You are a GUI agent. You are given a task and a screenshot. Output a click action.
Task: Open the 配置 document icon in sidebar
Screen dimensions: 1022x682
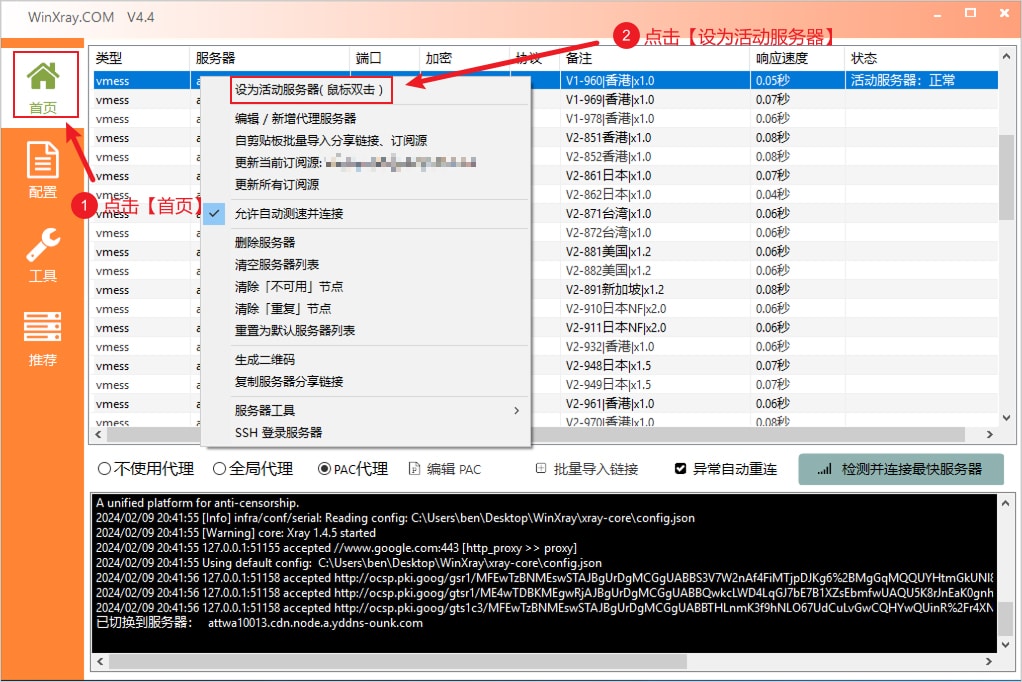point(42,162)
